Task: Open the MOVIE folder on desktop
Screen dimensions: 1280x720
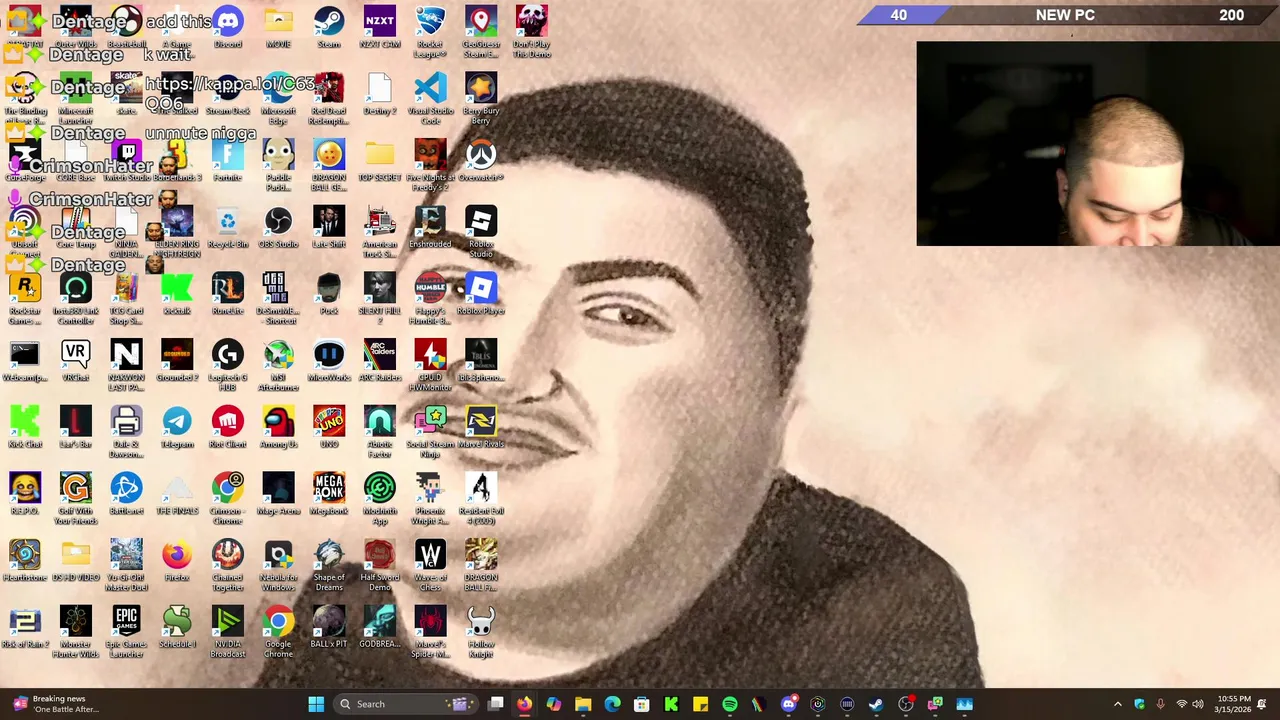Action: [278, 27]
